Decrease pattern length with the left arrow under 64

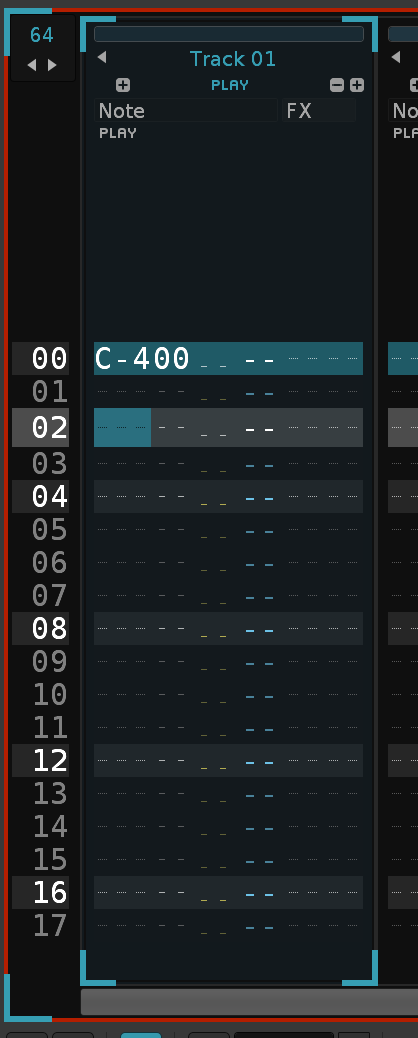(x=31, y=65)
